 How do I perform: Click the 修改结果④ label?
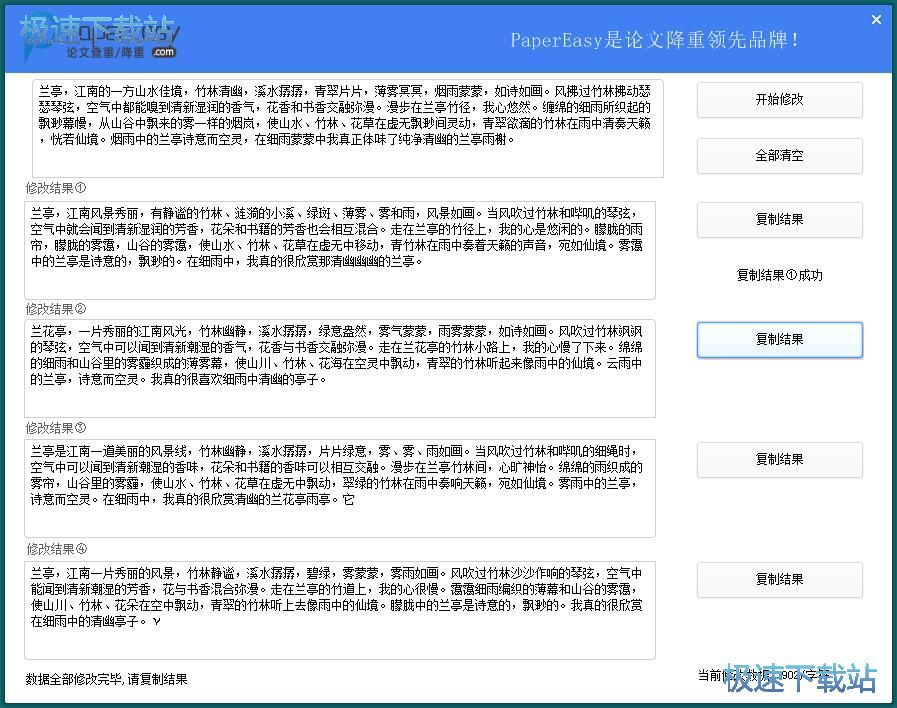coord(57,550)
